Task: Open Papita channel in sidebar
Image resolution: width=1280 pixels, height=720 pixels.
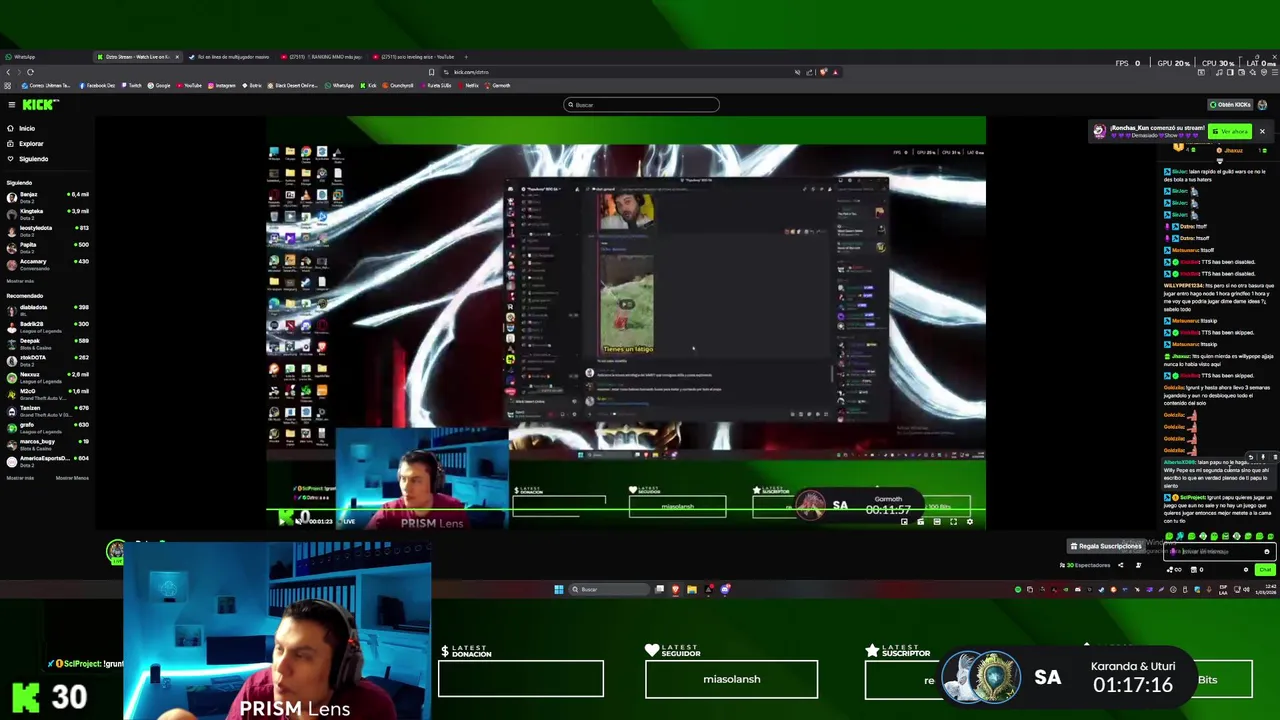Action: coord(47,246)
